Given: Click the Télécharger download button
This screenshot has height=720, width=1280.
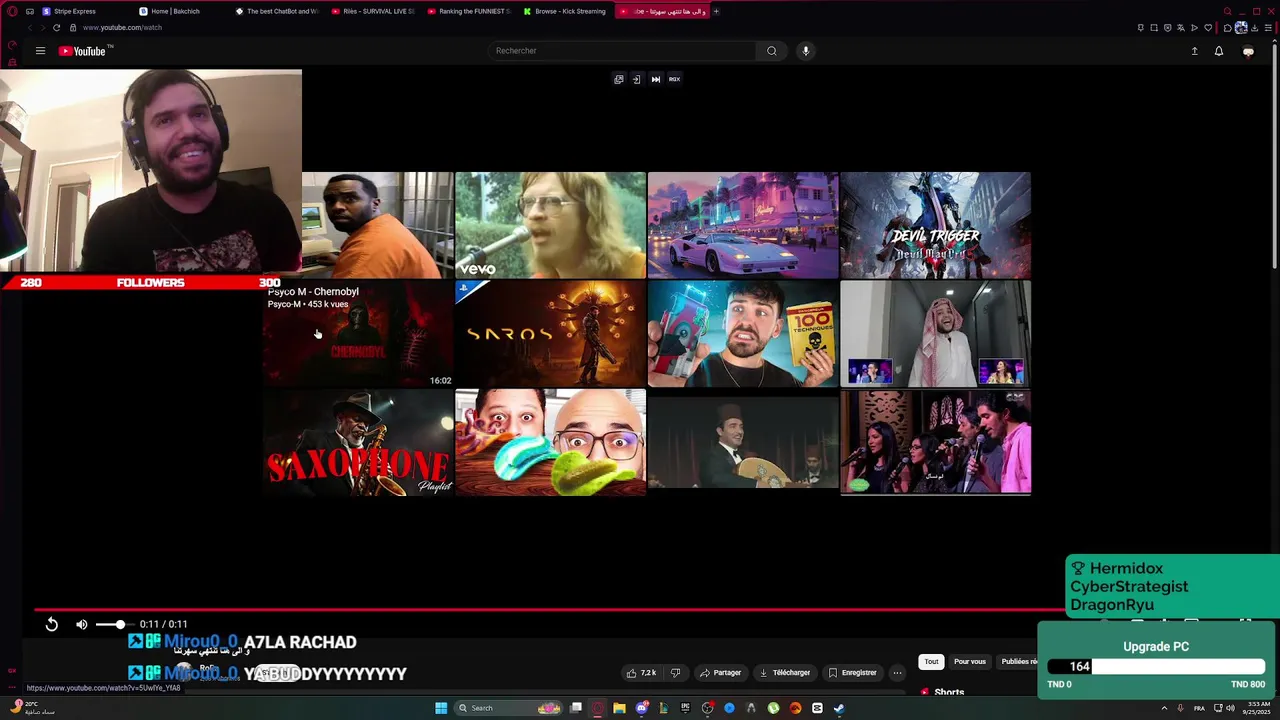Looking at the screenshot, I should 784,673.
